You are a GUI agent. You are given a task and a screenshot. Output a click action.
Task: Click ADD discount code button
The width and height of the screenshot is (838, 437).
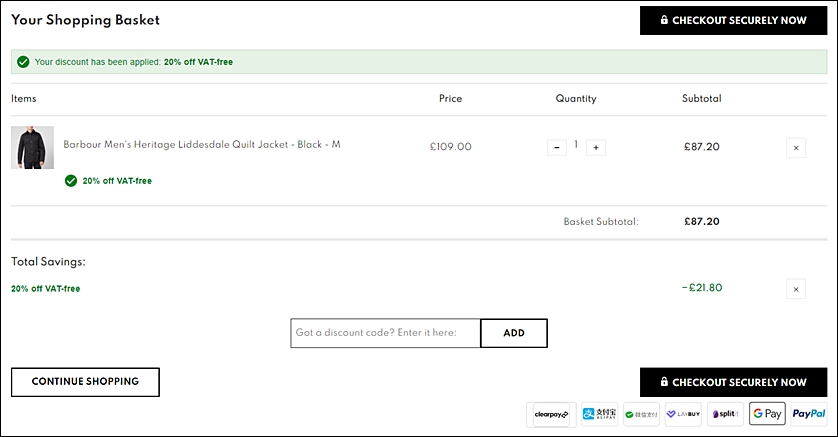514,333
